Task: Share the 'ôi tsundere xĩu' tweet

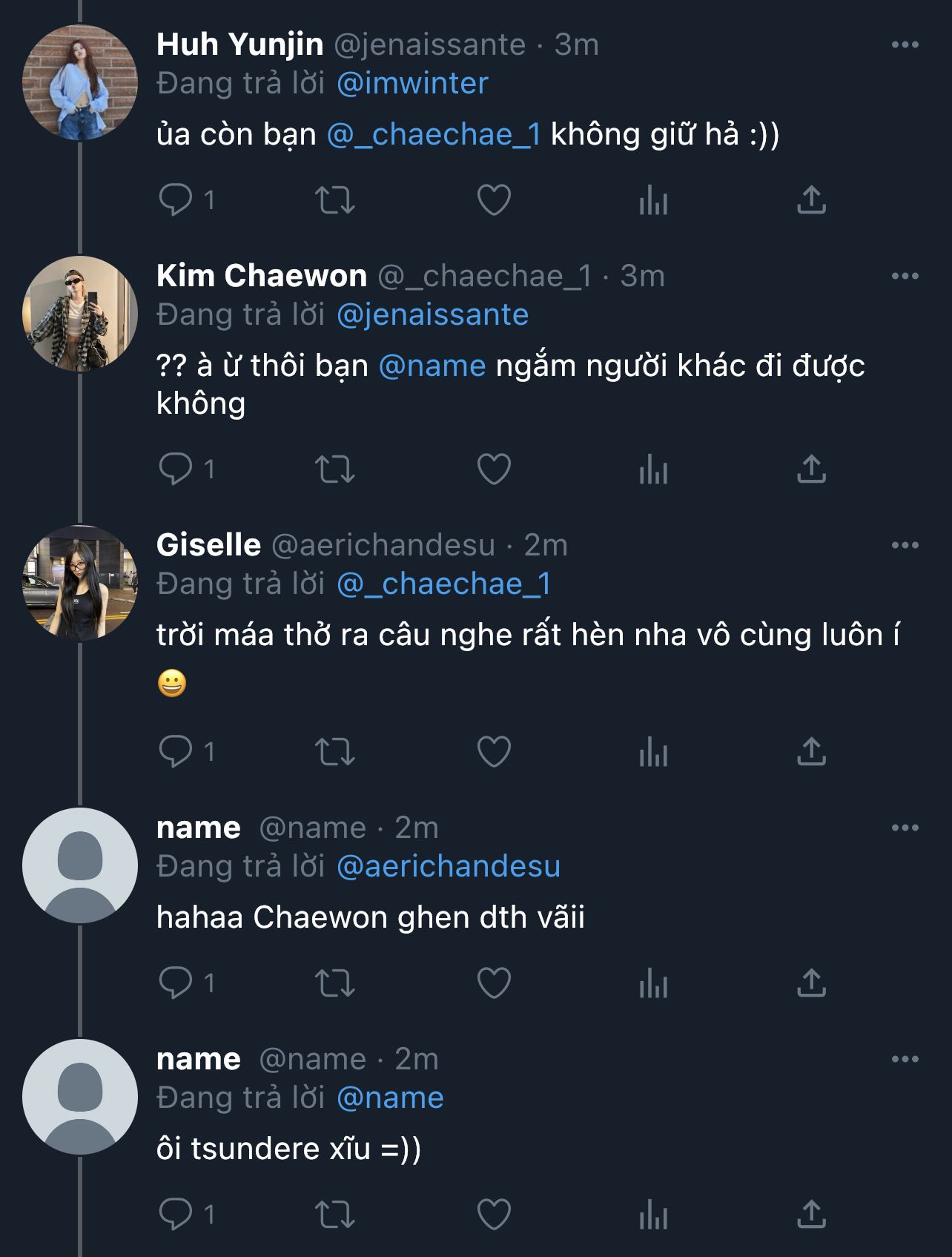Action: [811, 1215]
